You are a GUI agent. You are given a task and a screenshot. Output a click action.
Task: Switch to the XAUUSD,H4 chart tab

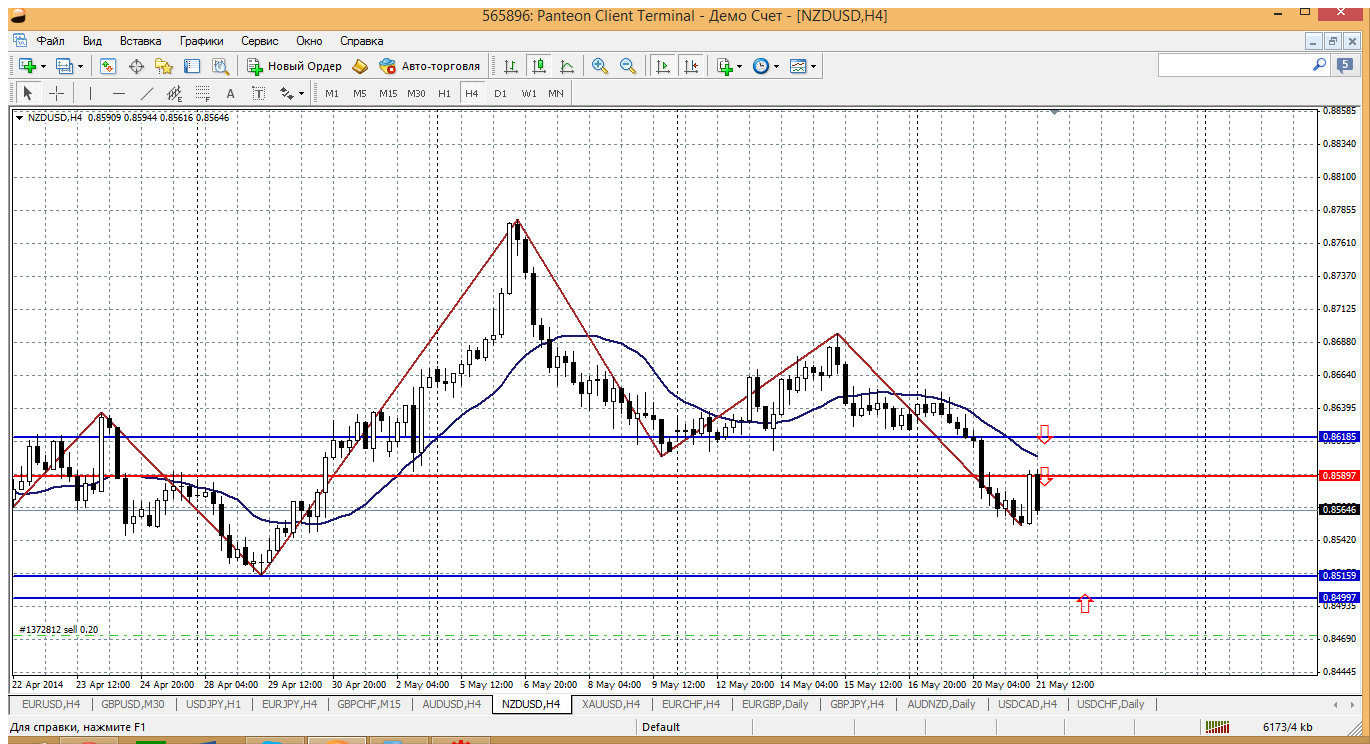(x=609, y=704)
